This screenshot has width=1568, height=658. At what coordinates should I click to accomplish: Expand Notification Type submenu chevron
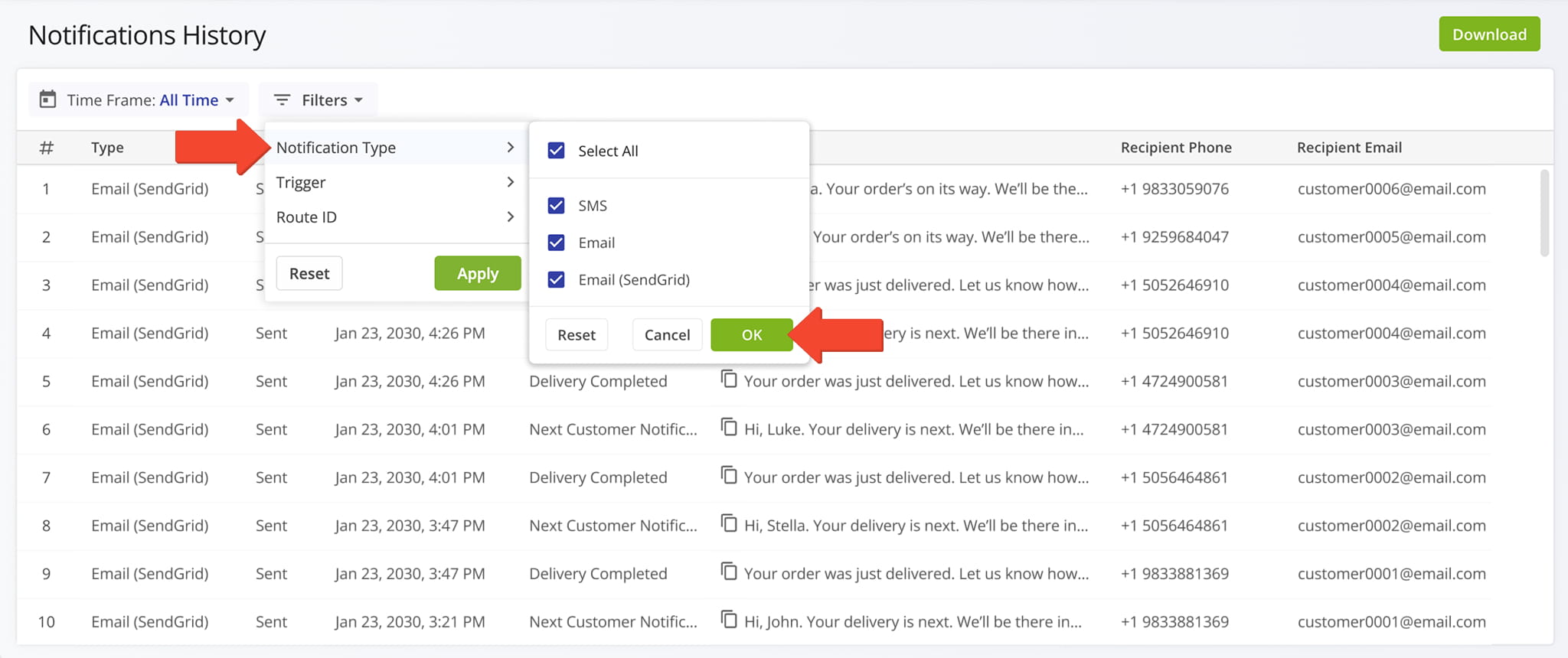(x=511, y=147)
